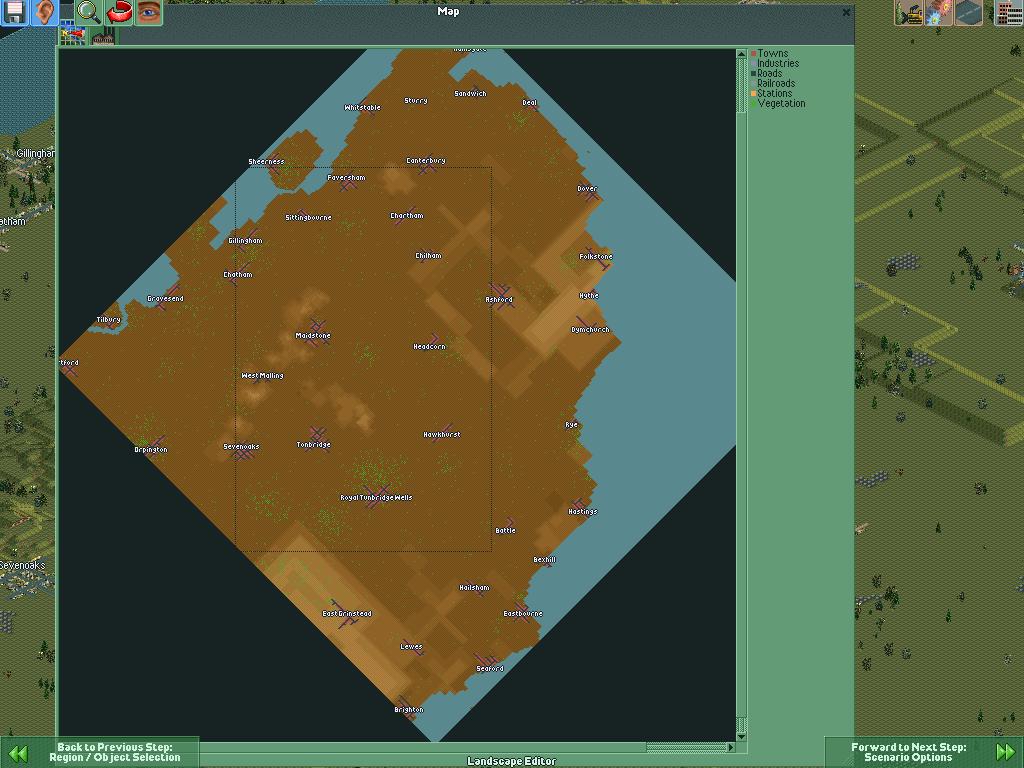Click Eastbourne town label on the map
This screenshot has height=768, width=1024.
522,614
